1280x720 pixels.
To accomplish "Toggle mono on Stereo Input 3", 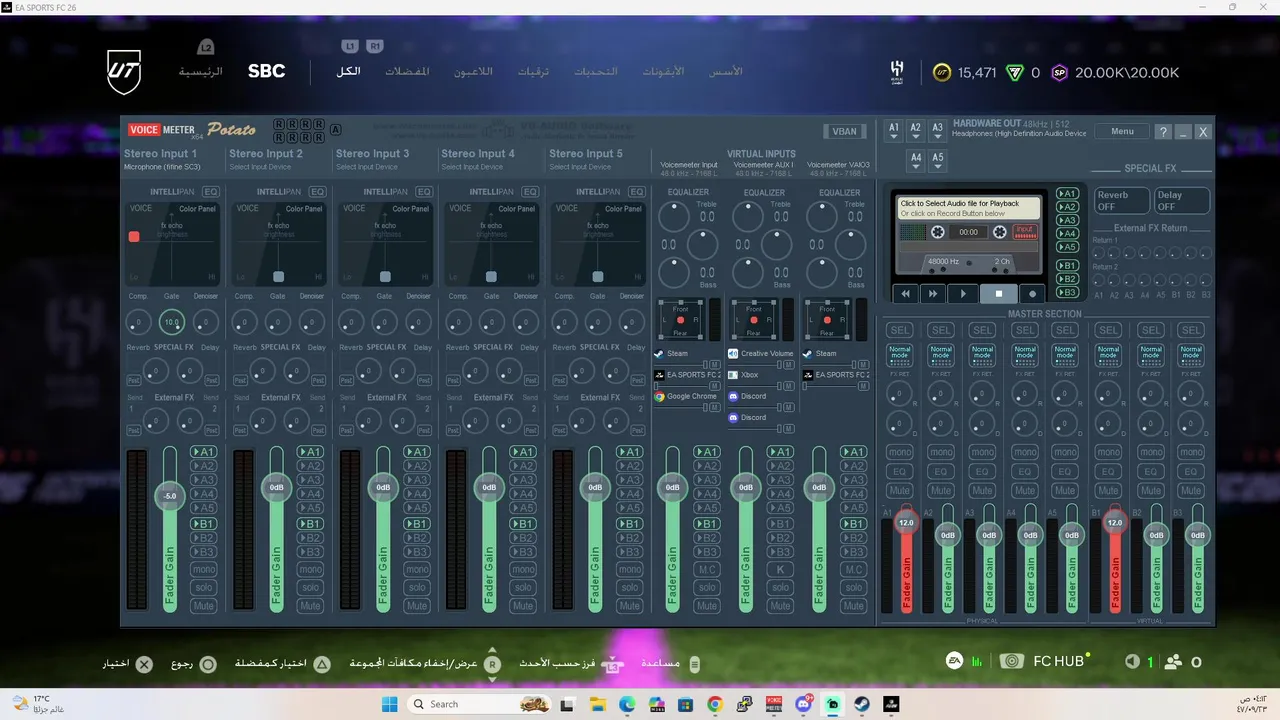I will click(416, 569).
